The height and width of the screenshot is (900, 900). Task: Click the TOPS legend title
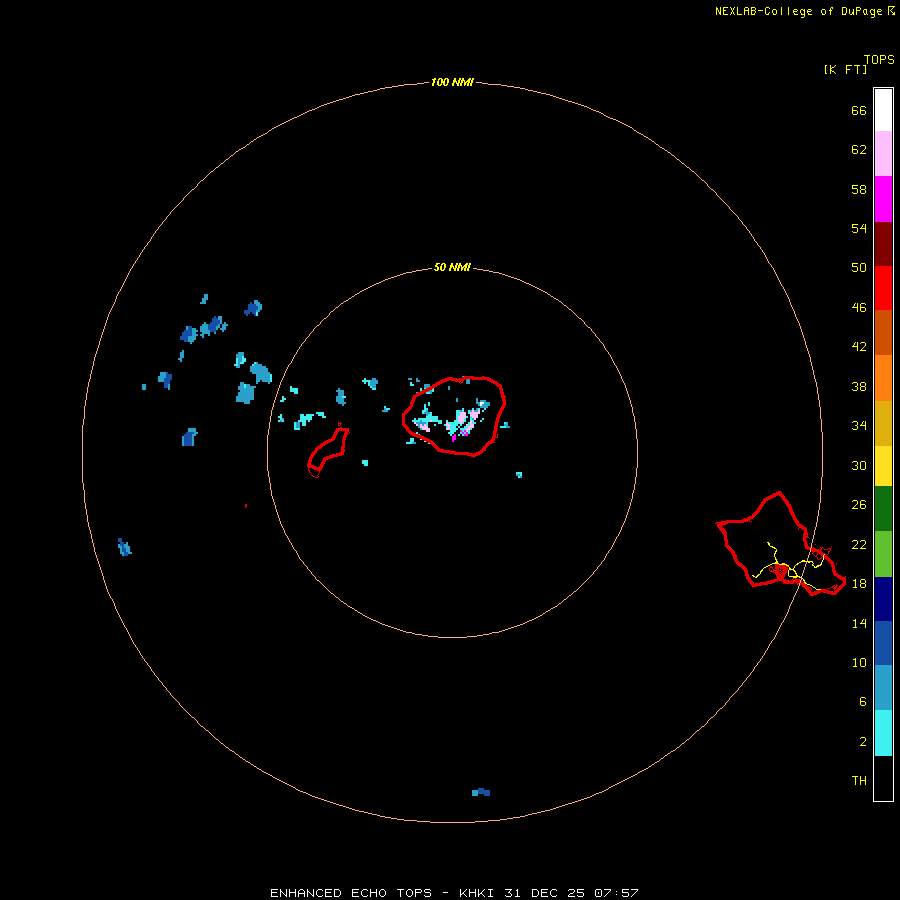[x=879, y=59]
